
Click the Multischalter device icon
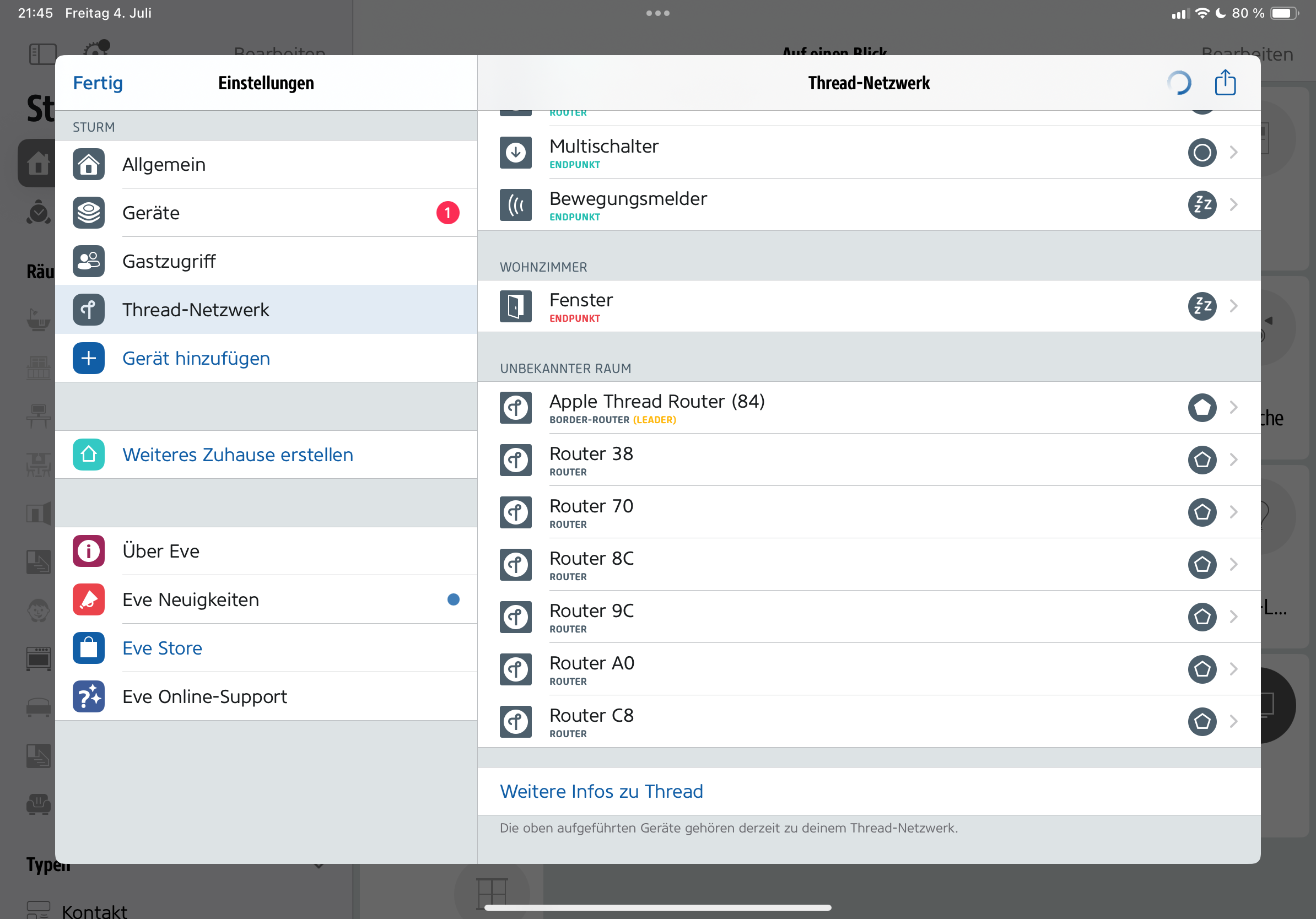click(515, 153)
